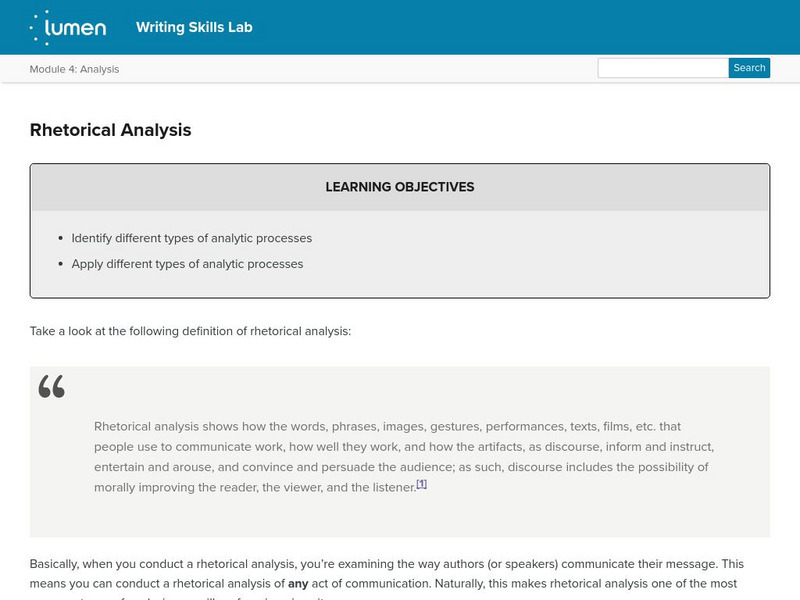
Task: Open the Writing Skills Lab title link
Action: (194, 27)
